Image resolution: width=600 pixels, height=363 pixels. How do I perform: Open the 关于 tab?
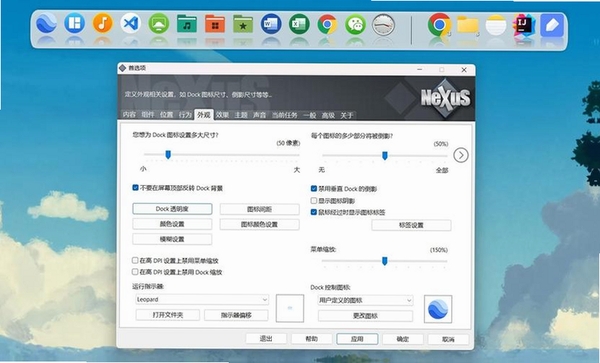347,115
